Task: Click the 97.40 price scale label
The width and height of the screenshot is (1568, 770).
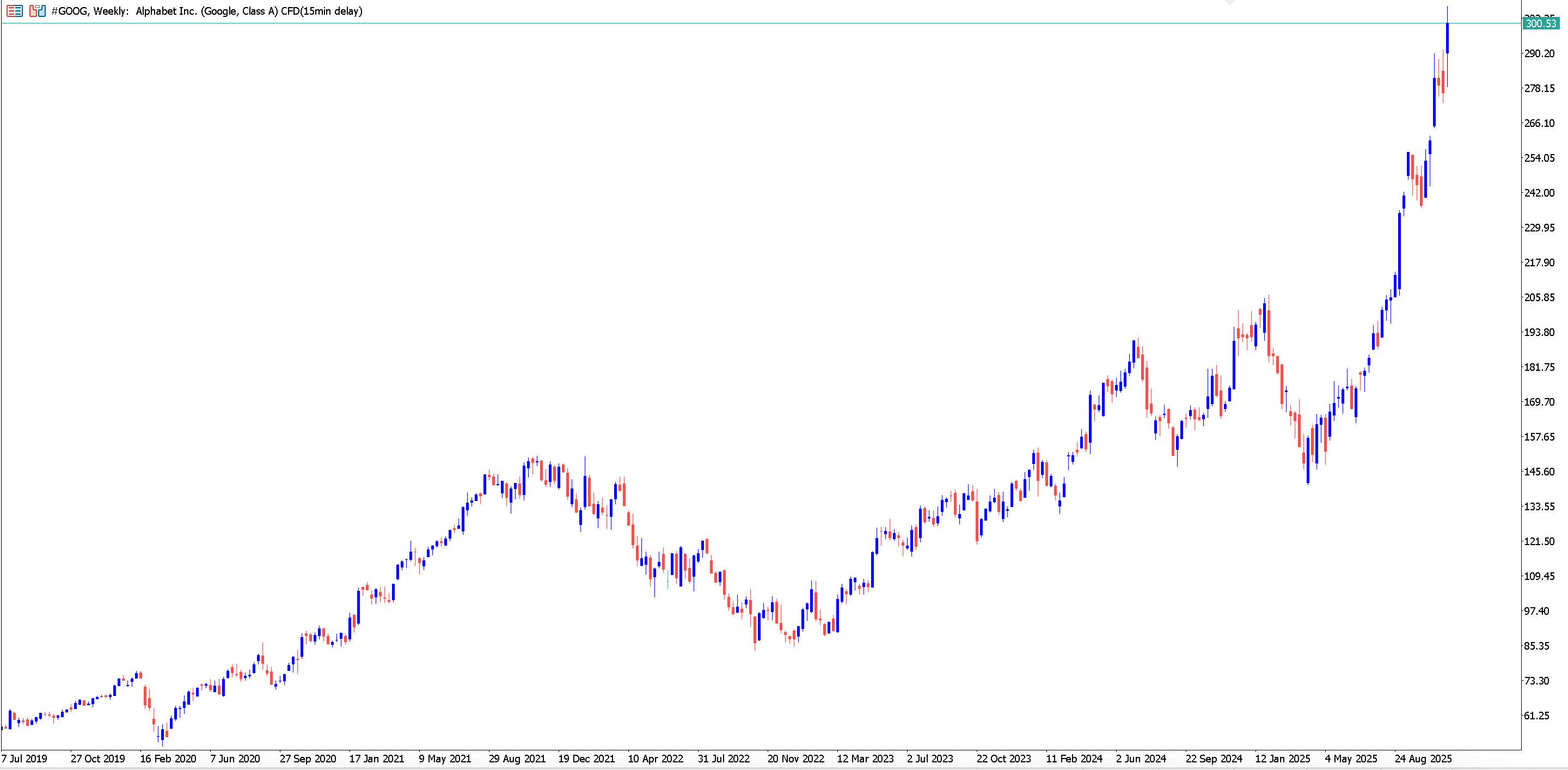Action: (x=1536, y=611)
